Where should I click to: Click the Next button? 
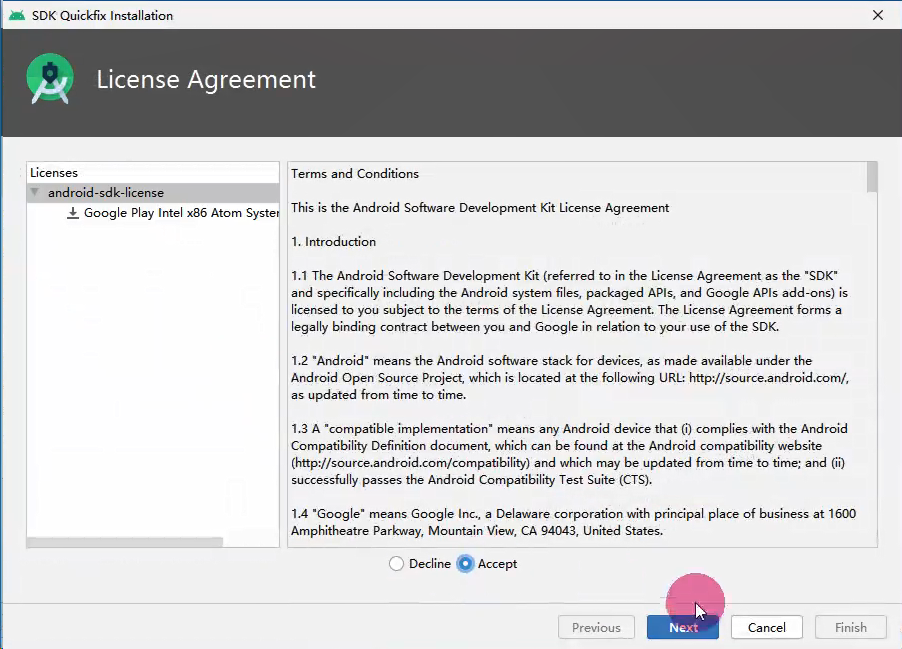(683, 627)
